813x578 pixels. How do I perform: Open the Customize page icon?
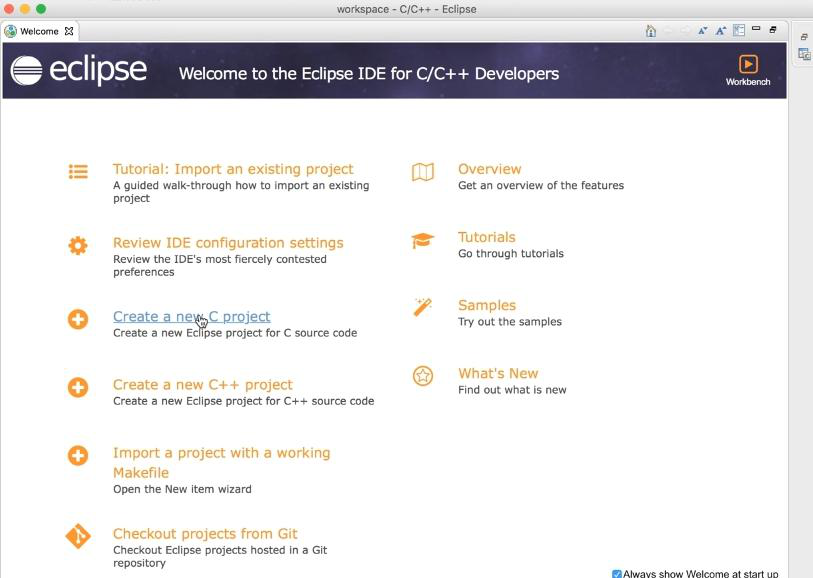click(x=739, y=30)
